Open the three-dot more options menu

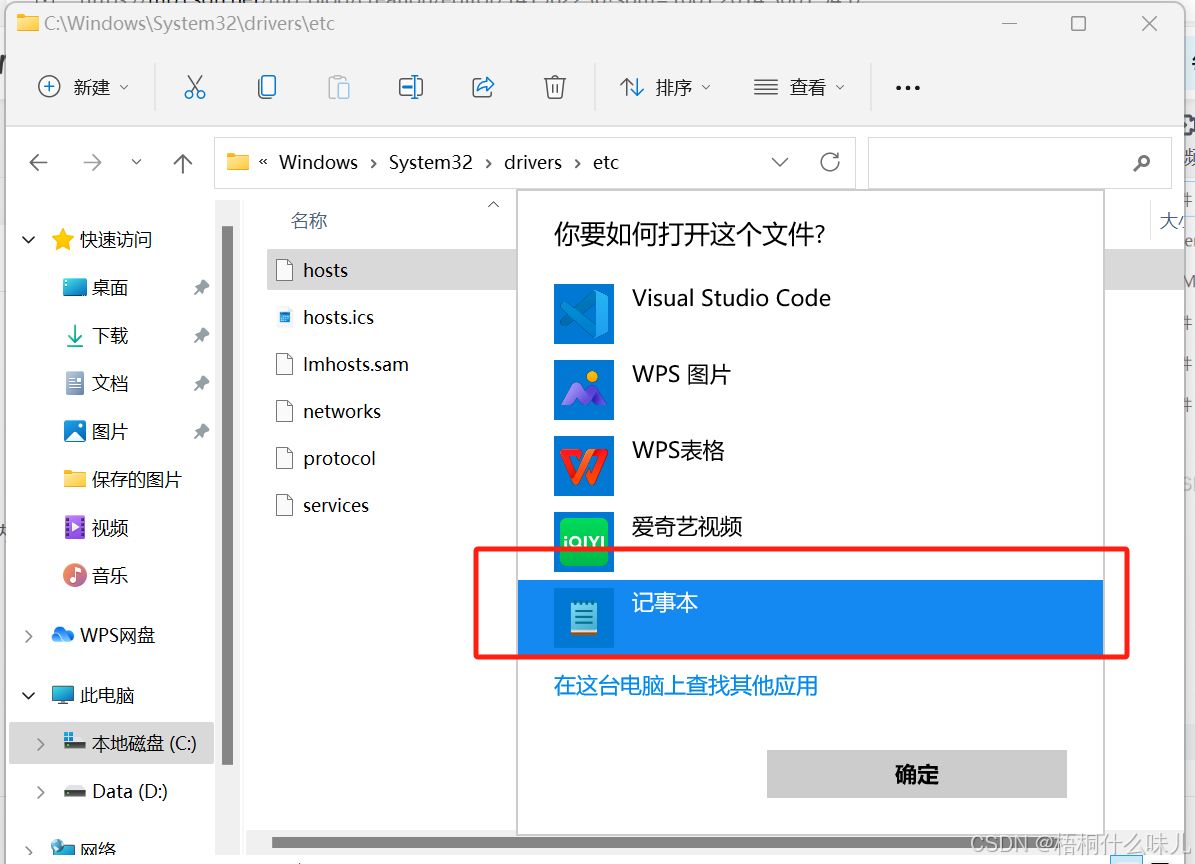point(908,88)
